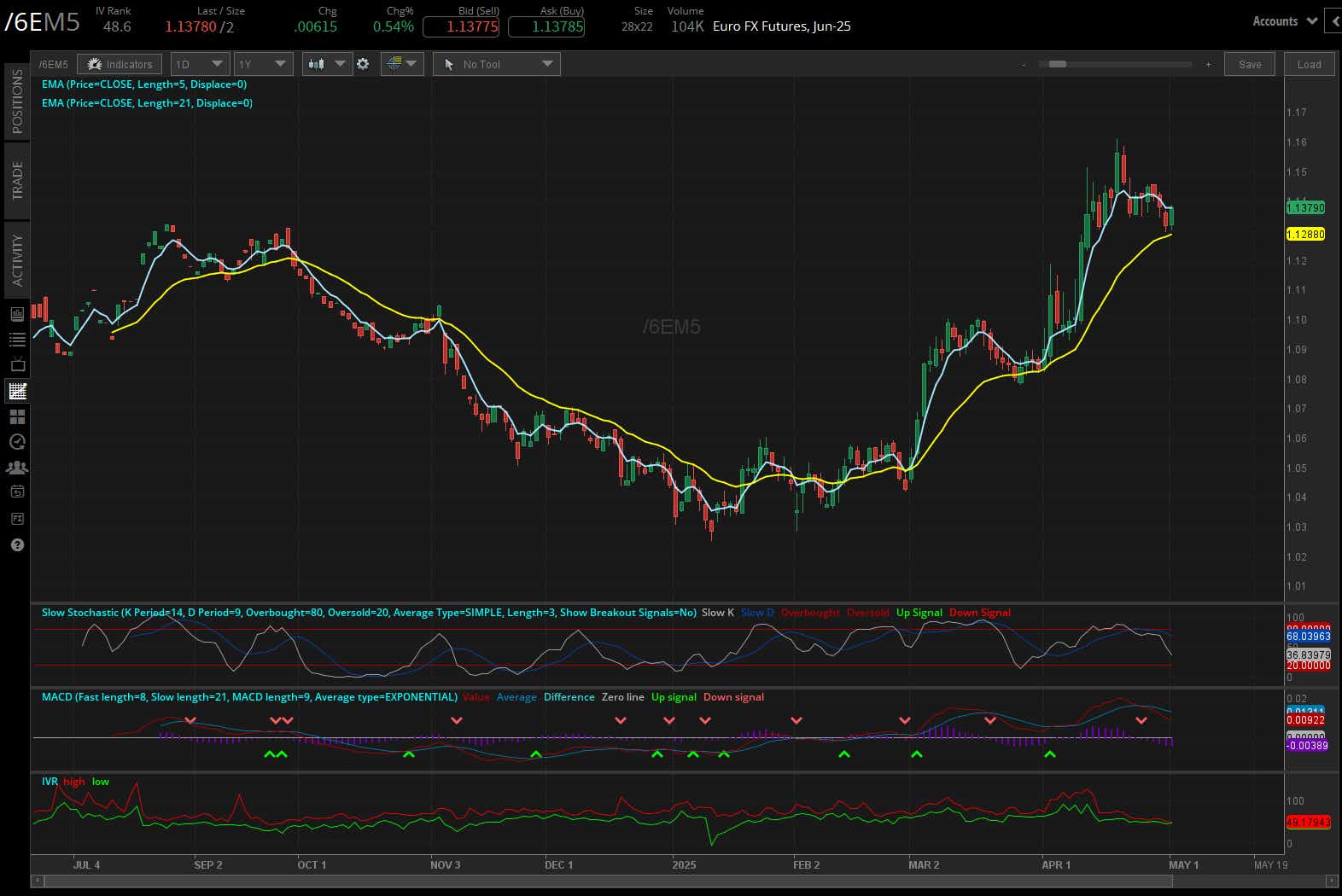Click the yellow 1.12880 EMA price bubble

click(1305, 234)
